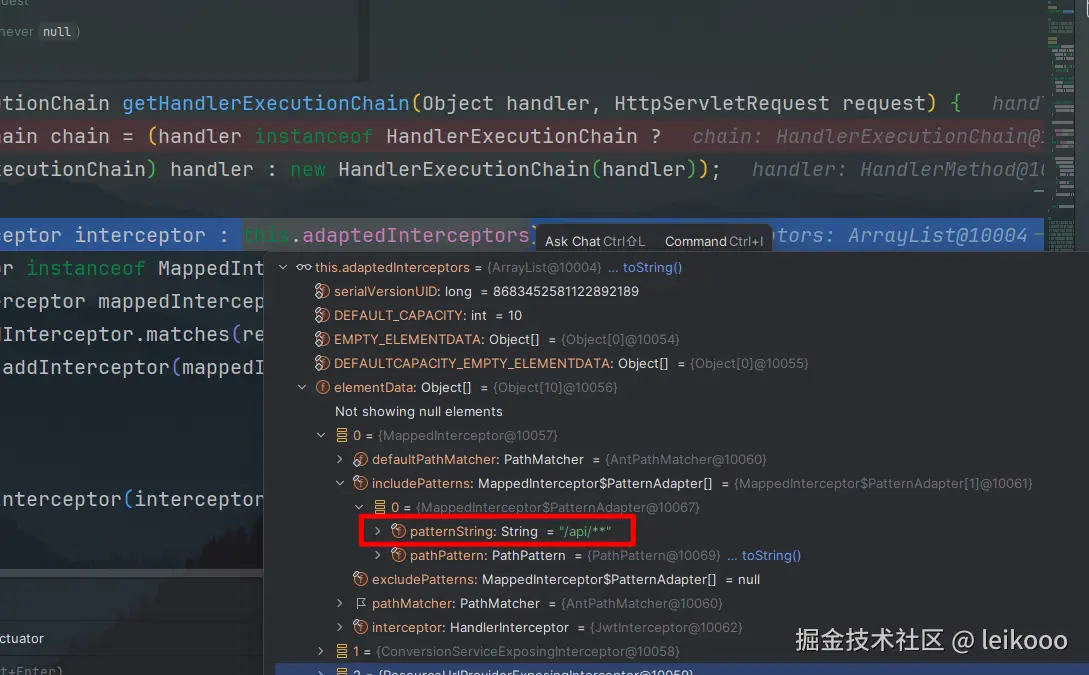Click this.adaptedInterceptors in the highlighted code line

pyautogui.click(x=387, y=235)
